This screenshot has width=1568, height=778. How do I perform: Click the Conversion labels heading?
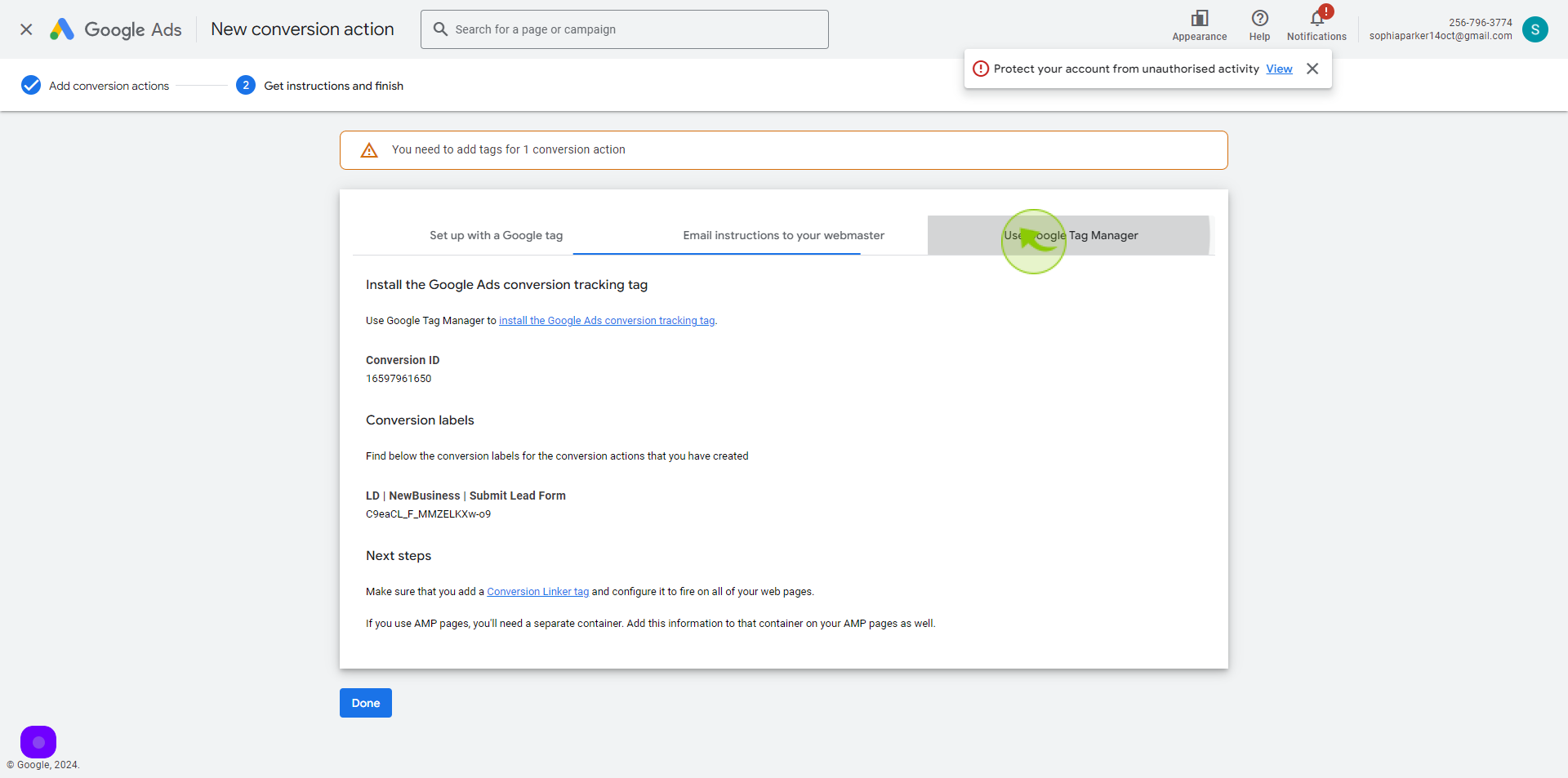tap(420, 420)
